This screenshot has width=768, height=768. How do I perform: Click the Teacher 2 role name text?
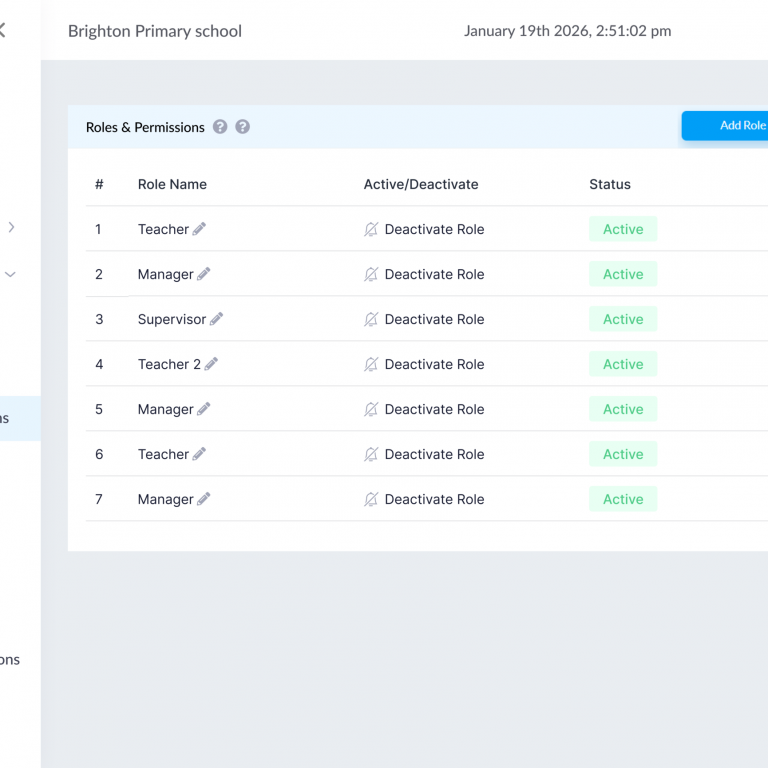[169, 364]
